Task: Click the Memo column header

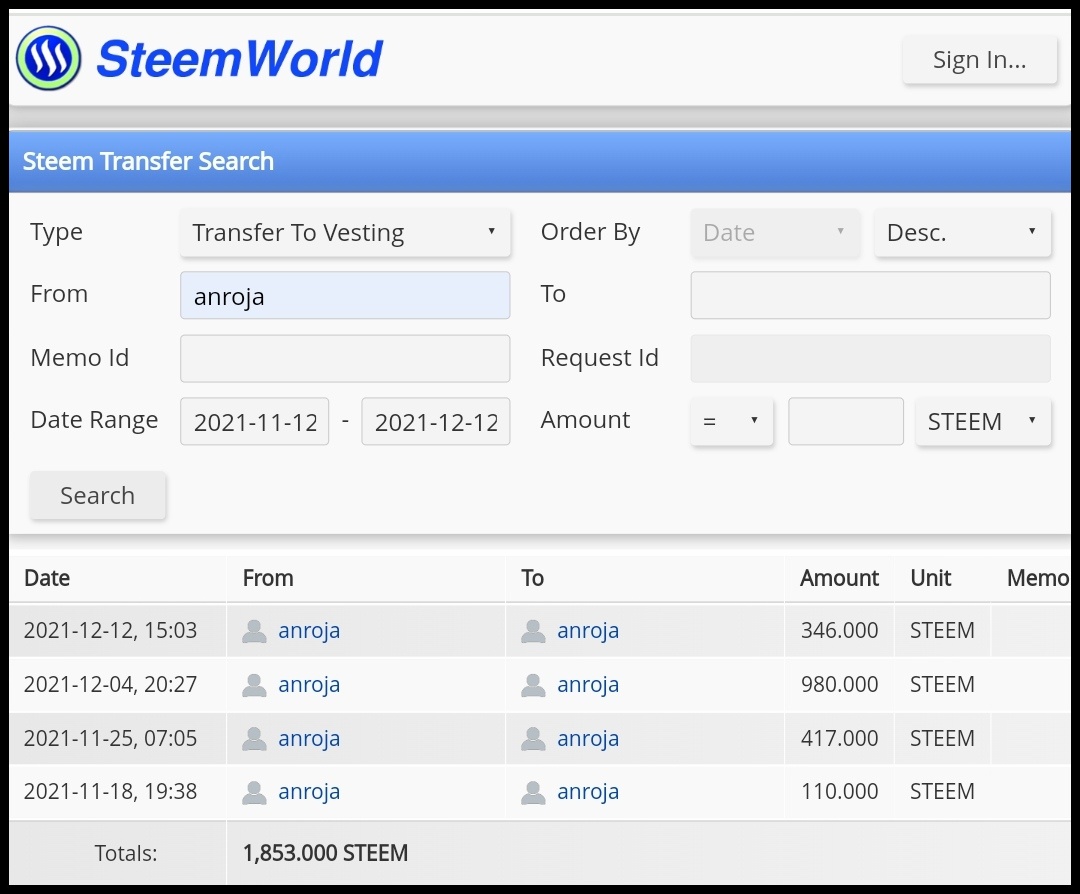Action: pyautogui.click(x=1038, y=578)
